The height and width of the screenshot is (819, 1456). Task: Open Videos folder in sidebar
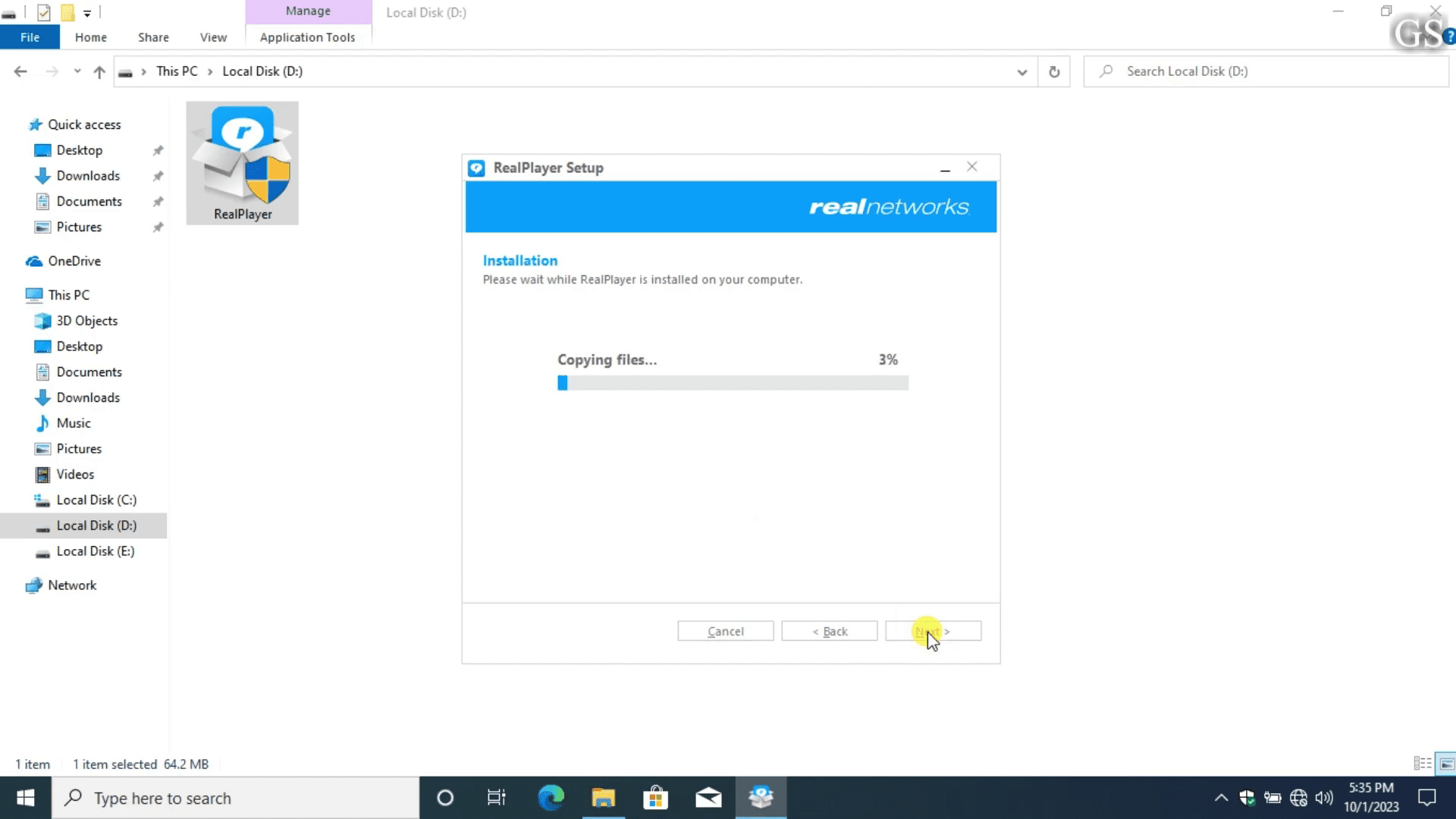point(75,475)
